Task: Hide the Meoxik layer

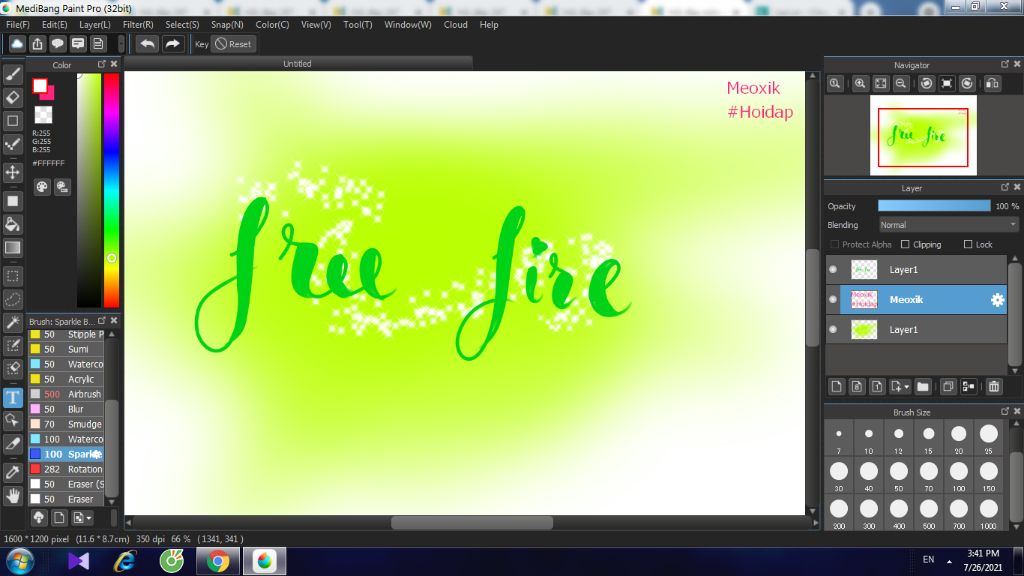Action: (833, 300)
